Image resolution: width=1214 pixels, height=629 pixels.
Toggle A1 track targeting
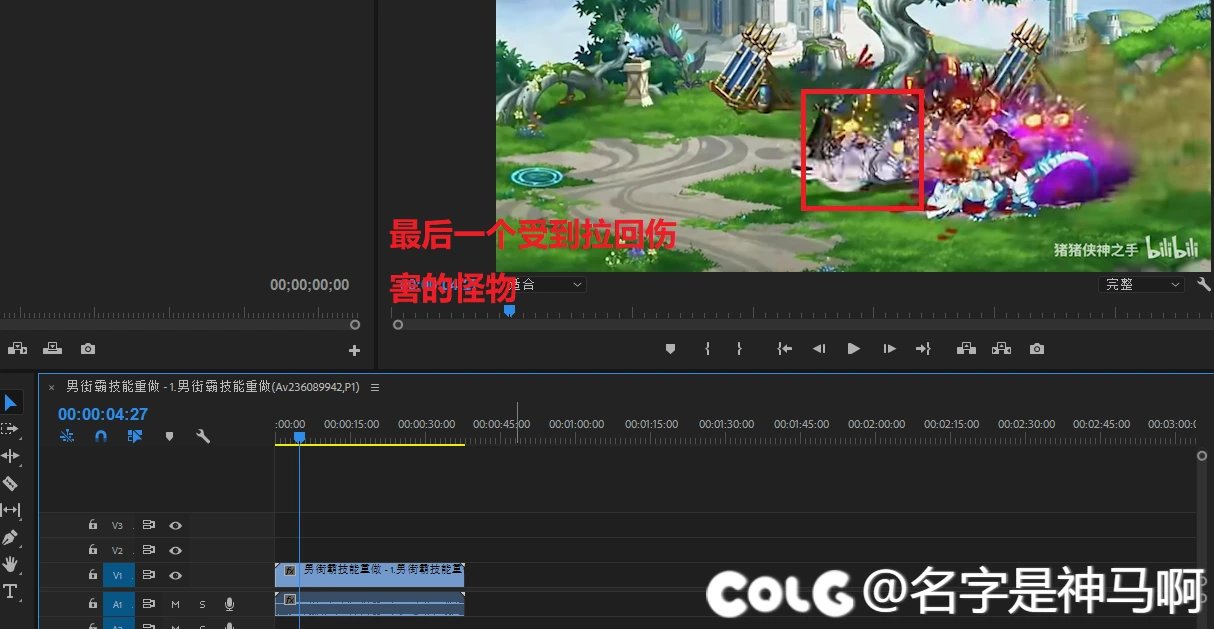pos(118,604)
